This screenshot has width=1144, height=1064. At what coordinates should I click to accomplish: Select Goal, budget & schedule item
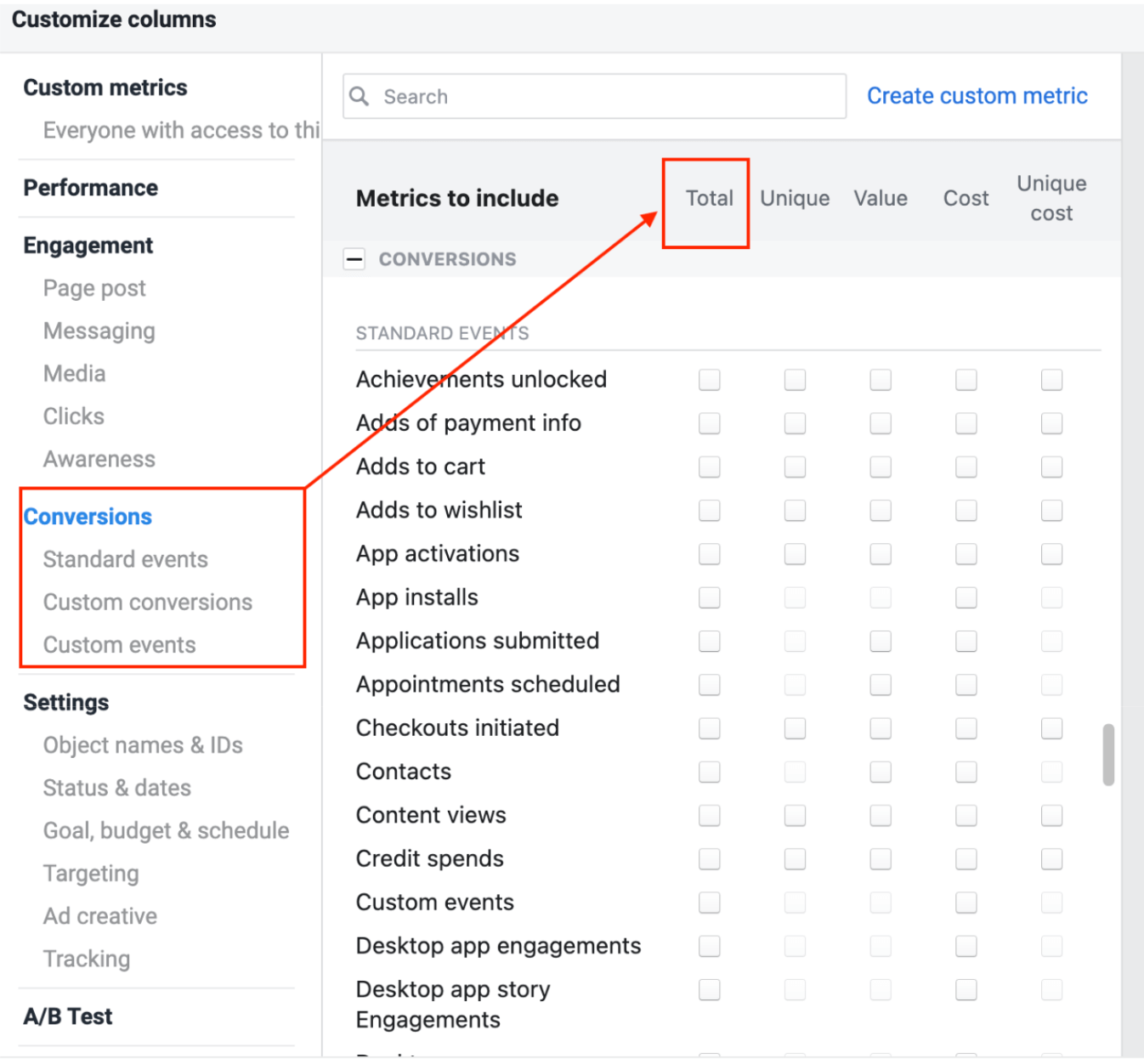(167, 830)
